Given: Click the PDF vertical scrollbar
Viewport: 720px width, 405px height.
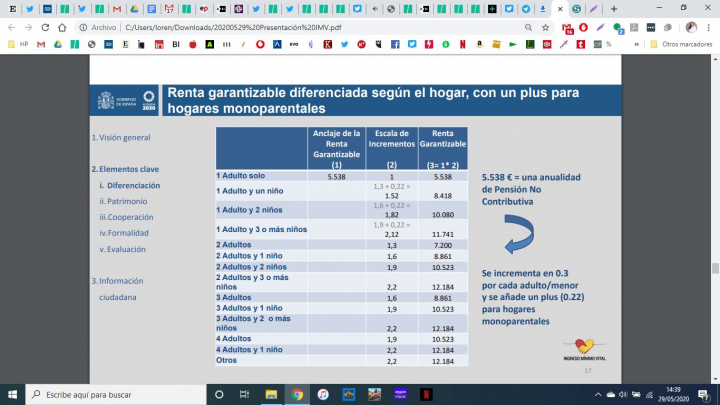Looking at the screenshot, I should (x=714, y=268).
